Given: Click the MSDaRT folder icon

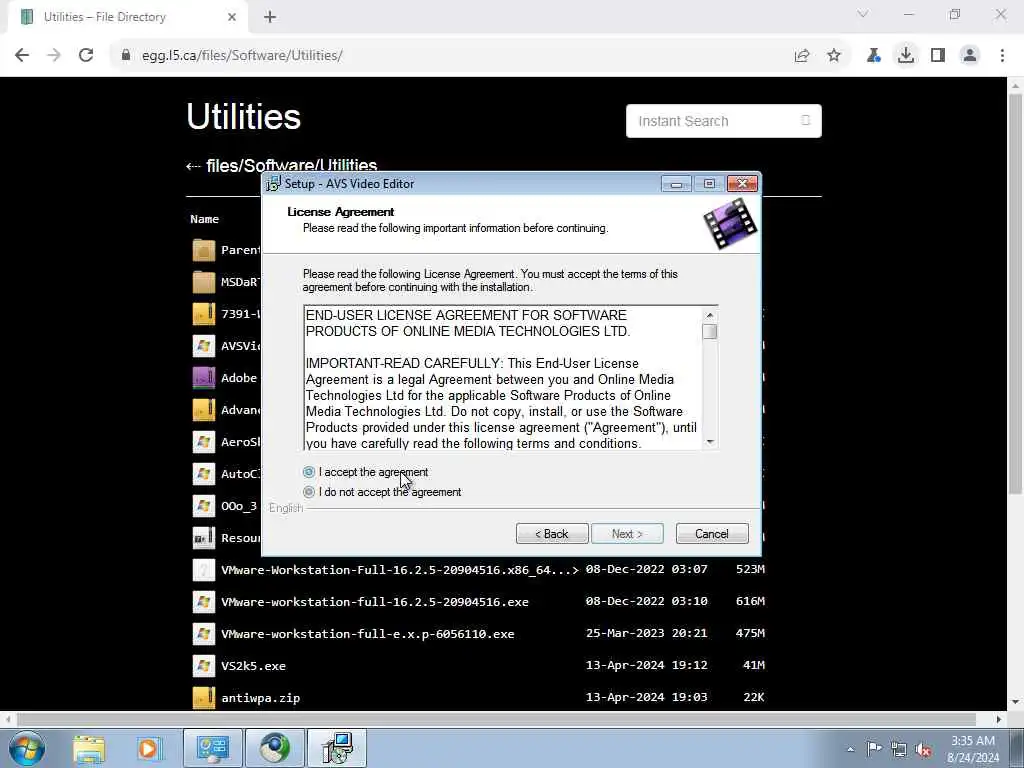Looking at the screenshot, I should tap(204, 281).
